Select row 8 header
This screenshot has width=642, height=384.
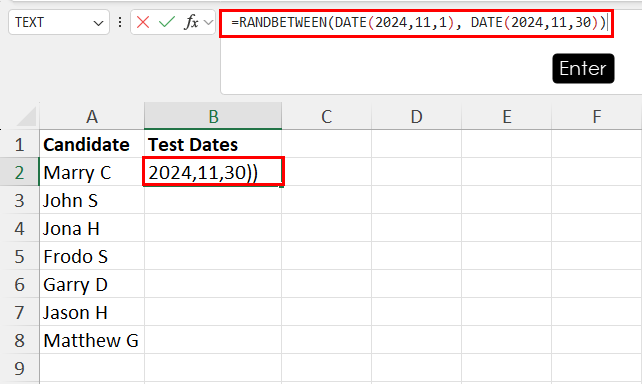click(20, 340)
